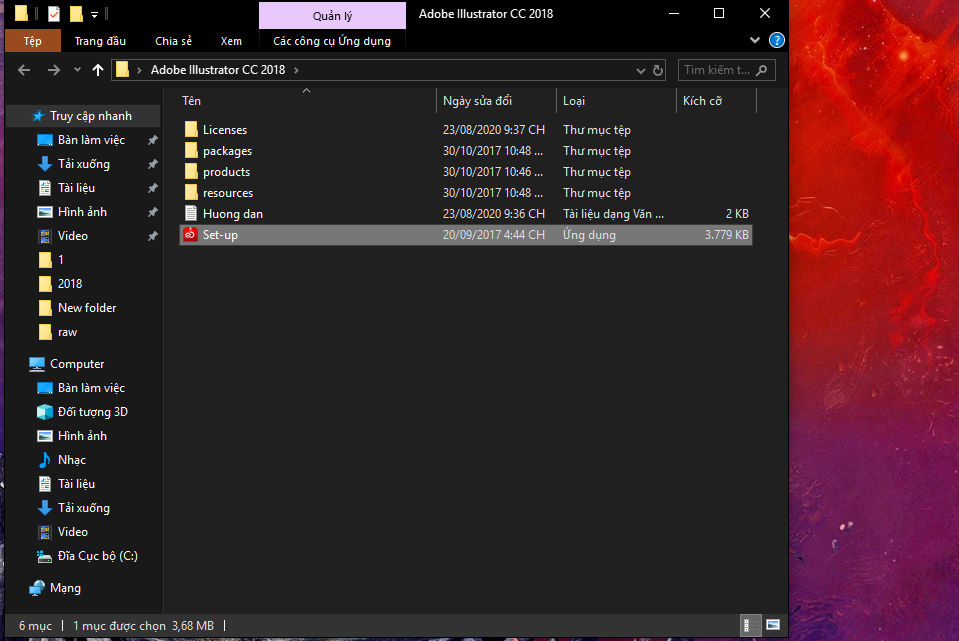Open the Set-up application file
This screenshot has height=641, width=959.
[220, 235]
